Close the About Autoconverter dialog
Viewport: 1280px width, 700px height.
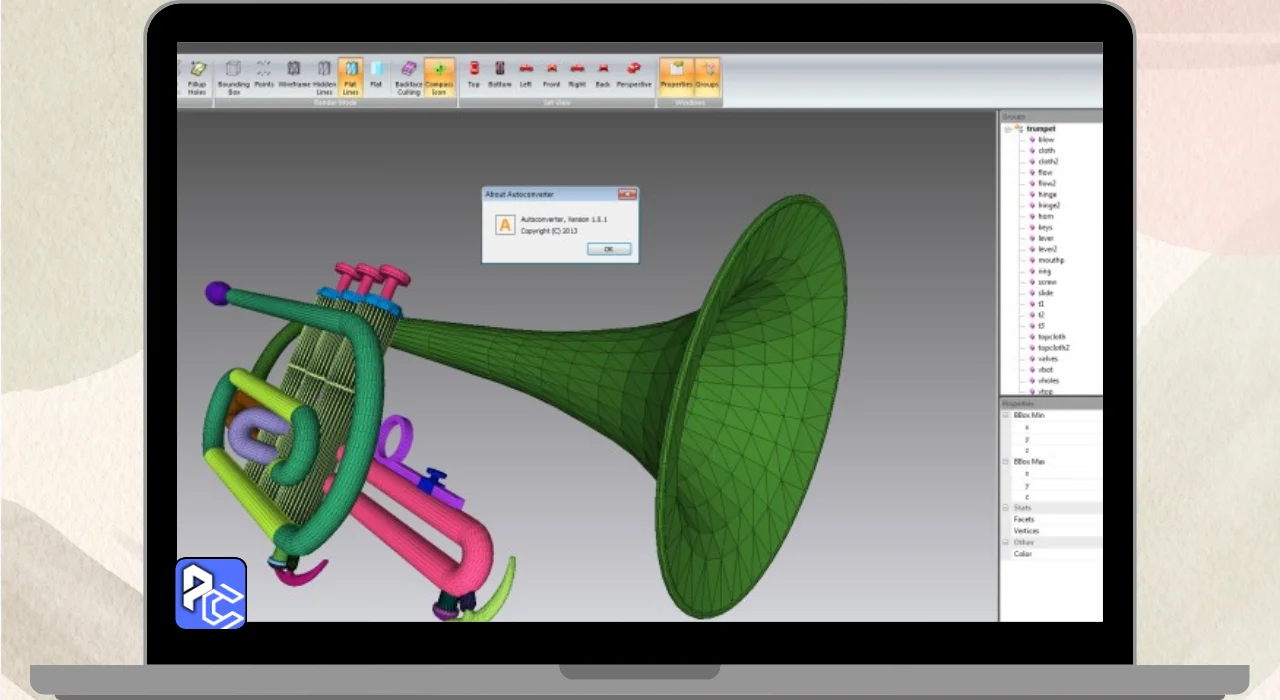coord(627,194)
